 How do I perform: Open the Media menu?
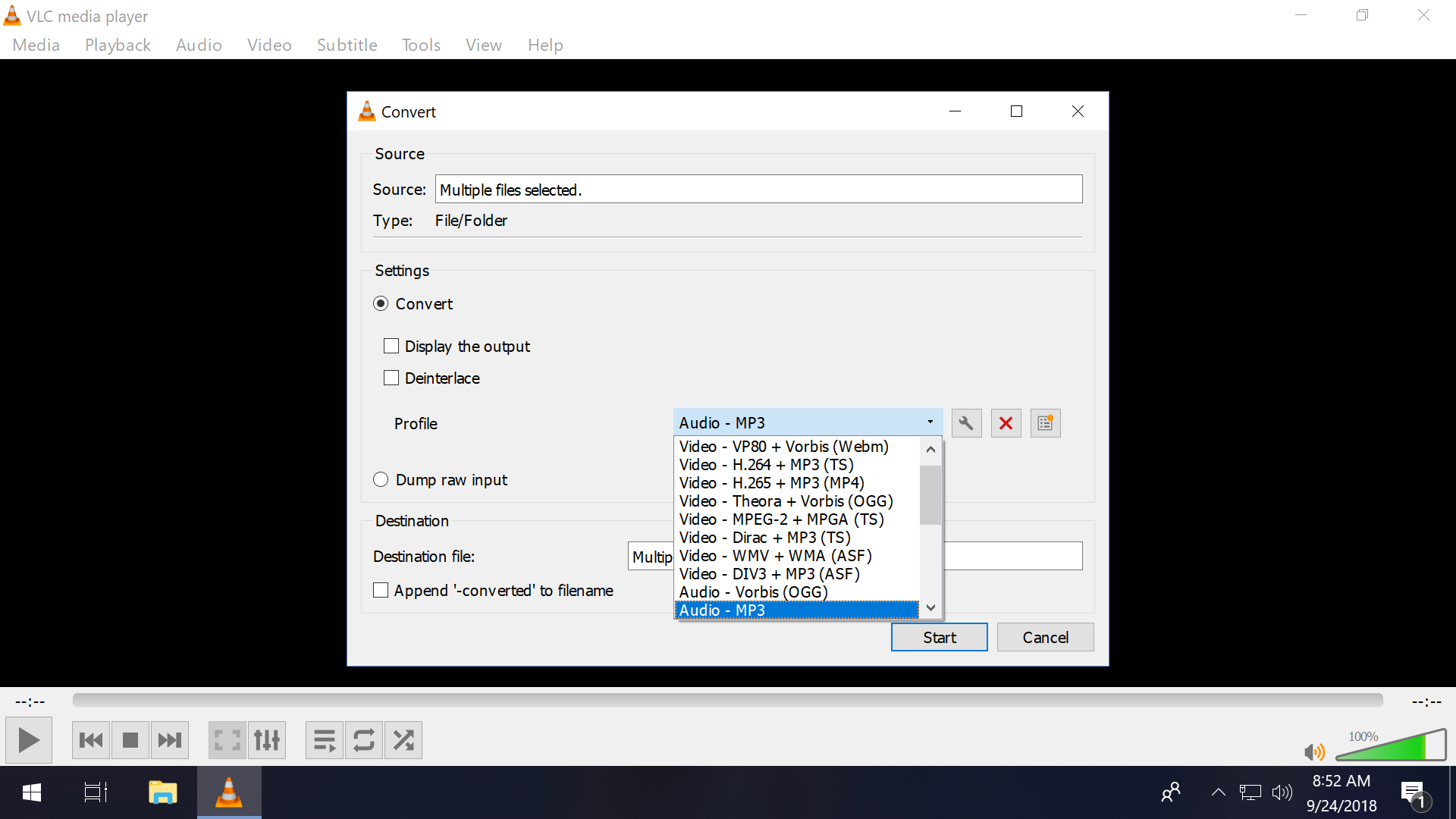point(36,45)
